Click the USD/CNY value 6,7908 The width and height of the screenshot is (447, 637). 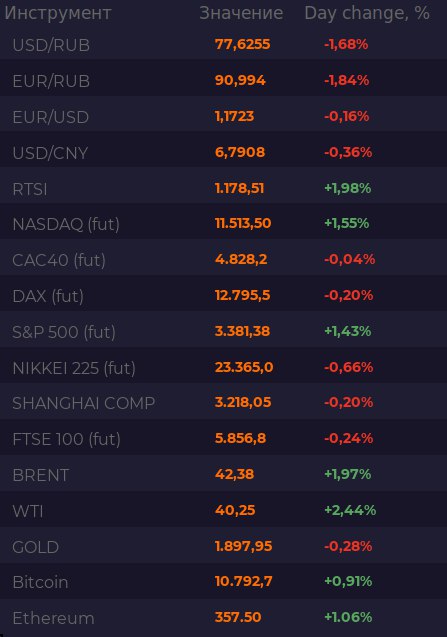pos(240,152)
